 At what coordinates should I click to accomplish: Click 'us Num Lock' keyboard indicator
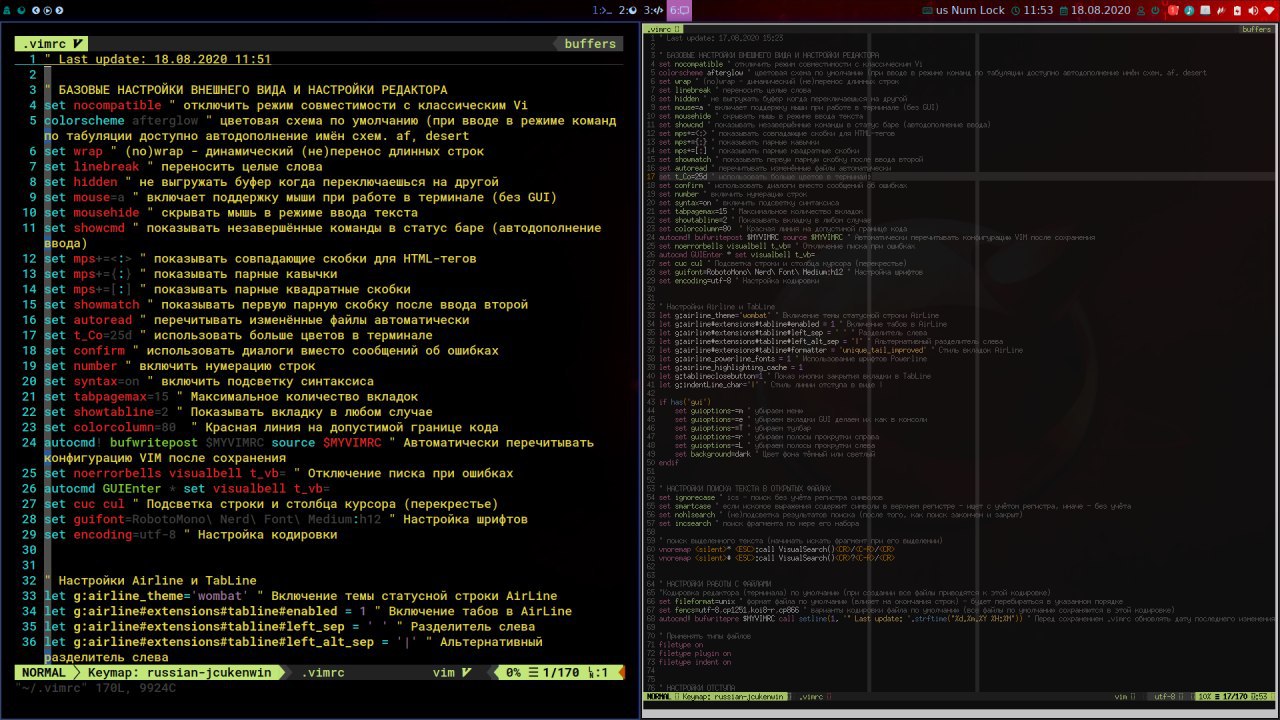[970, 10]
